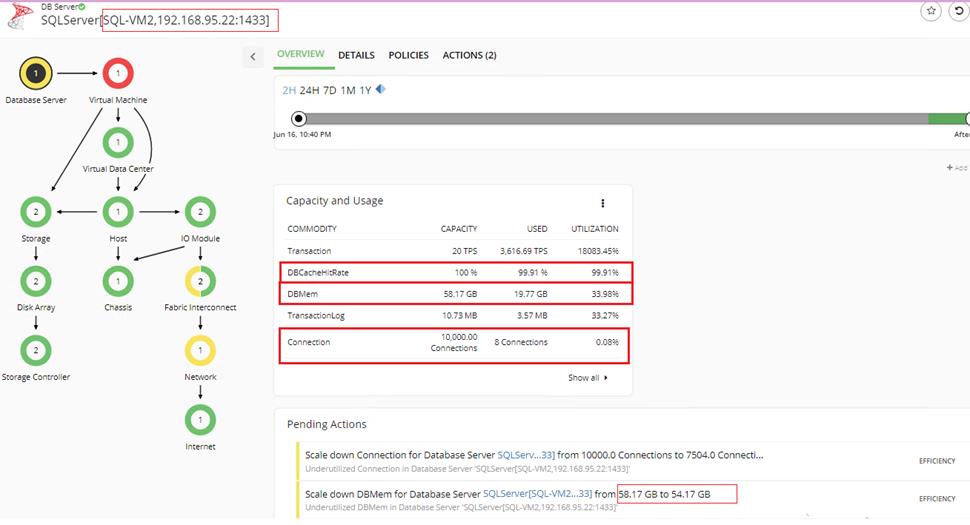Click the refresh circular arrow icon
970x525 pixels.
pyautogui.click(x=959, y=11)
